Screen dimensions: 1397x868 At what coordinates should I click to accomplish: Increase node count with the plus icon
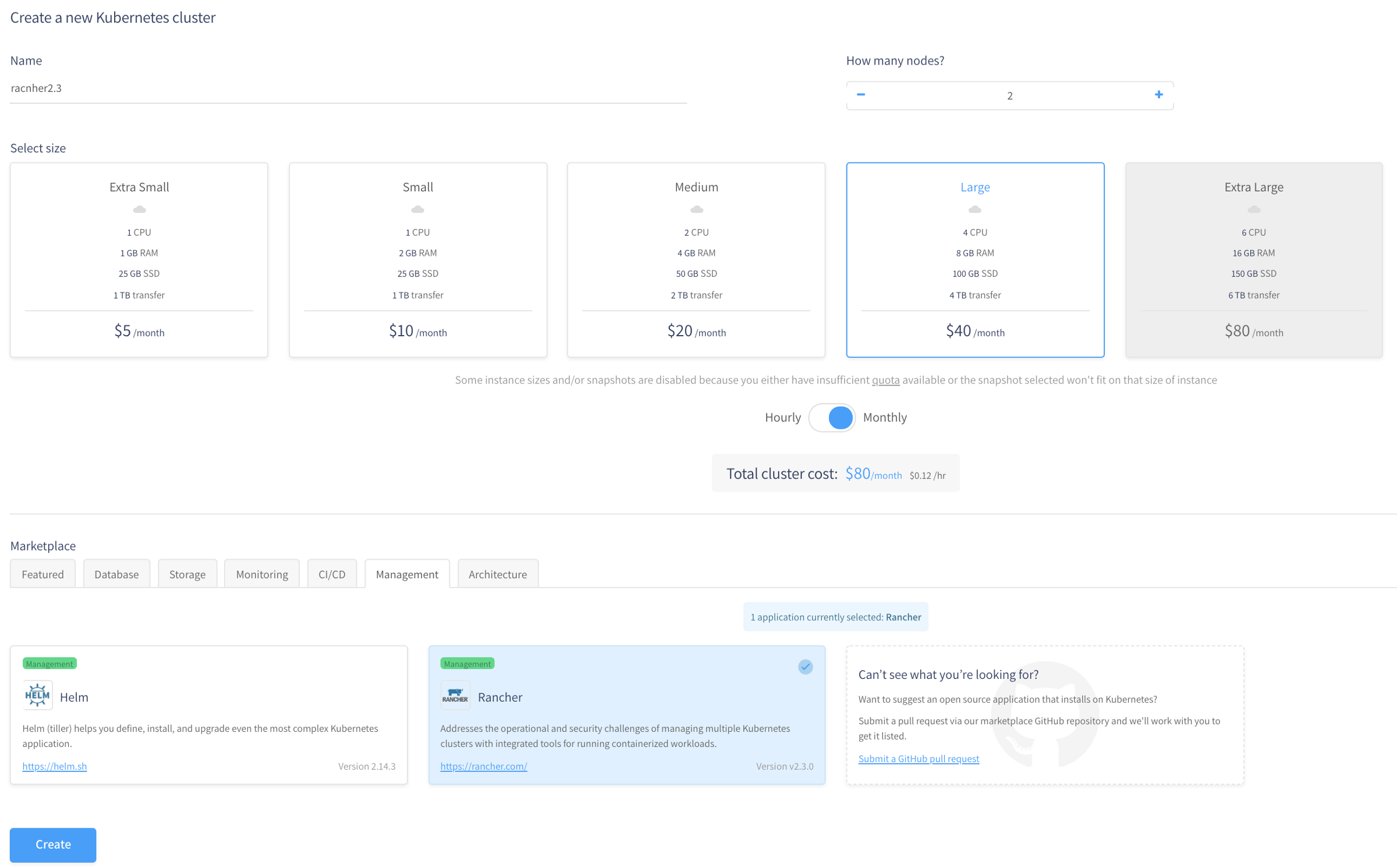[1158, 94]
